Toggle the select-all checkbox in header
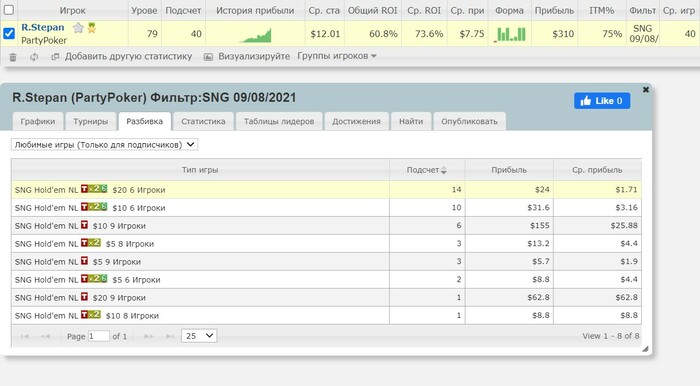Screen dimensions: 700x386 [x=8, y=9]
